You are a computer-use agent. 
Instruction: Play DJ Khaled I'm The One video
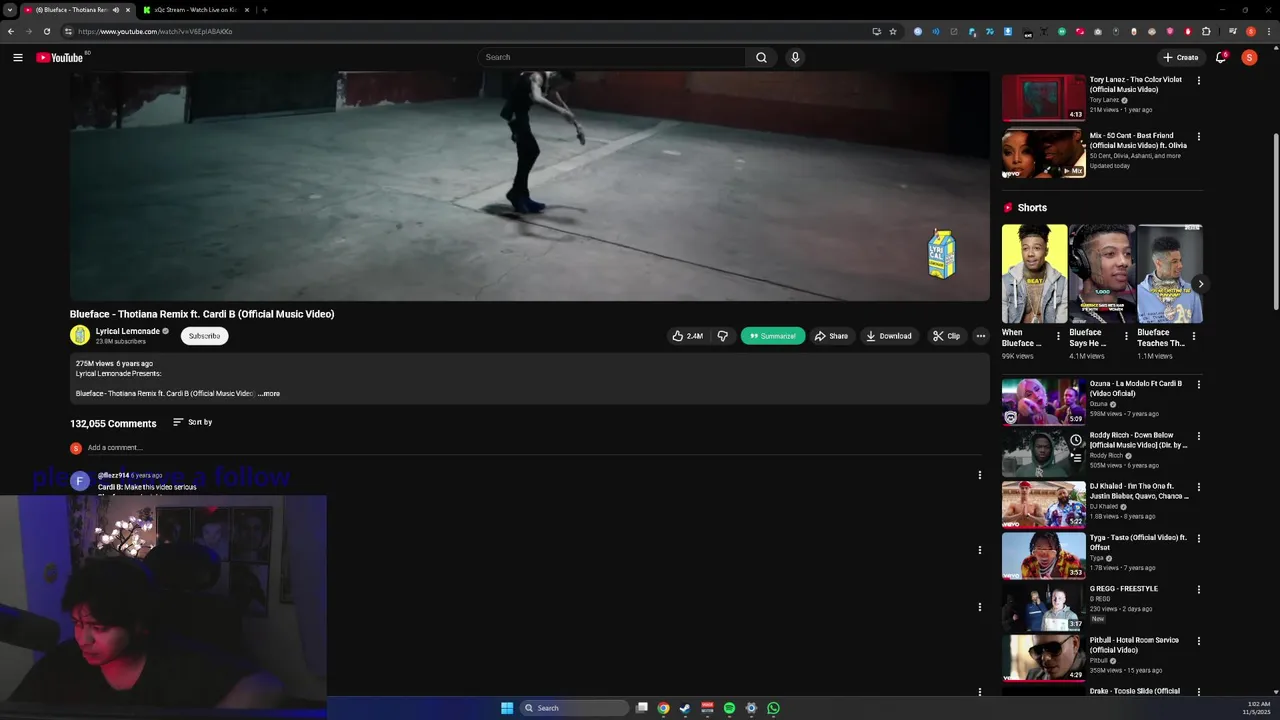[x=1044, y=504]
